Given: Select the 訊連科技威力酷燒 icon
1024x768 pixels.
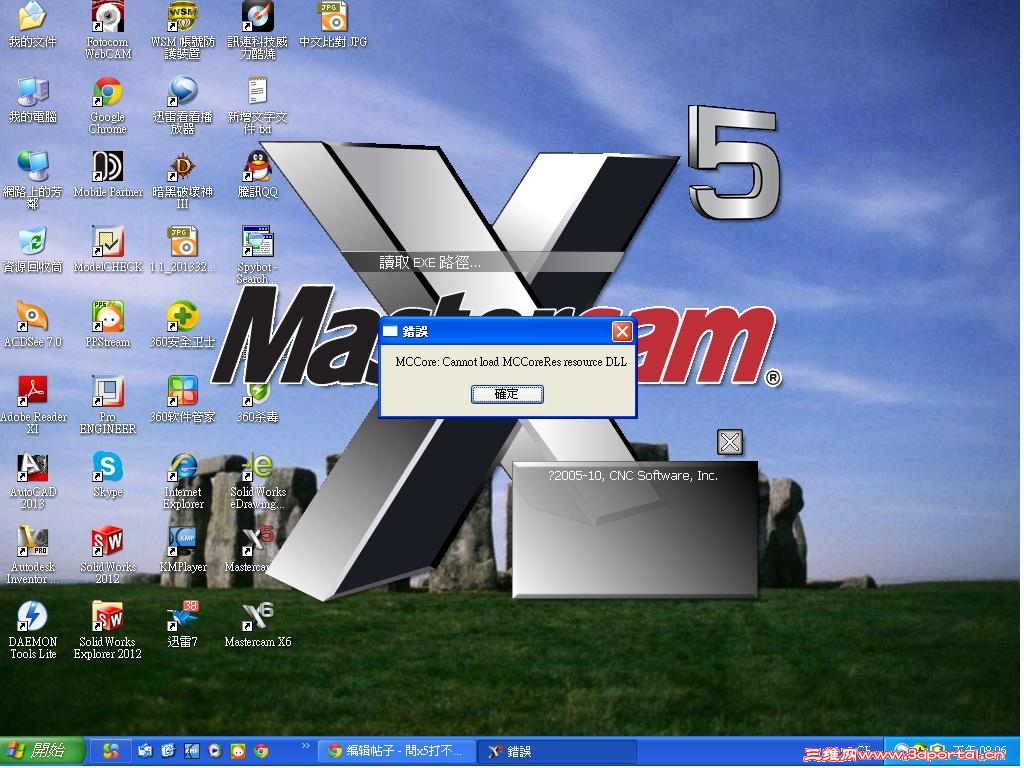Looking at the screenshot, I should pos(258,31).
